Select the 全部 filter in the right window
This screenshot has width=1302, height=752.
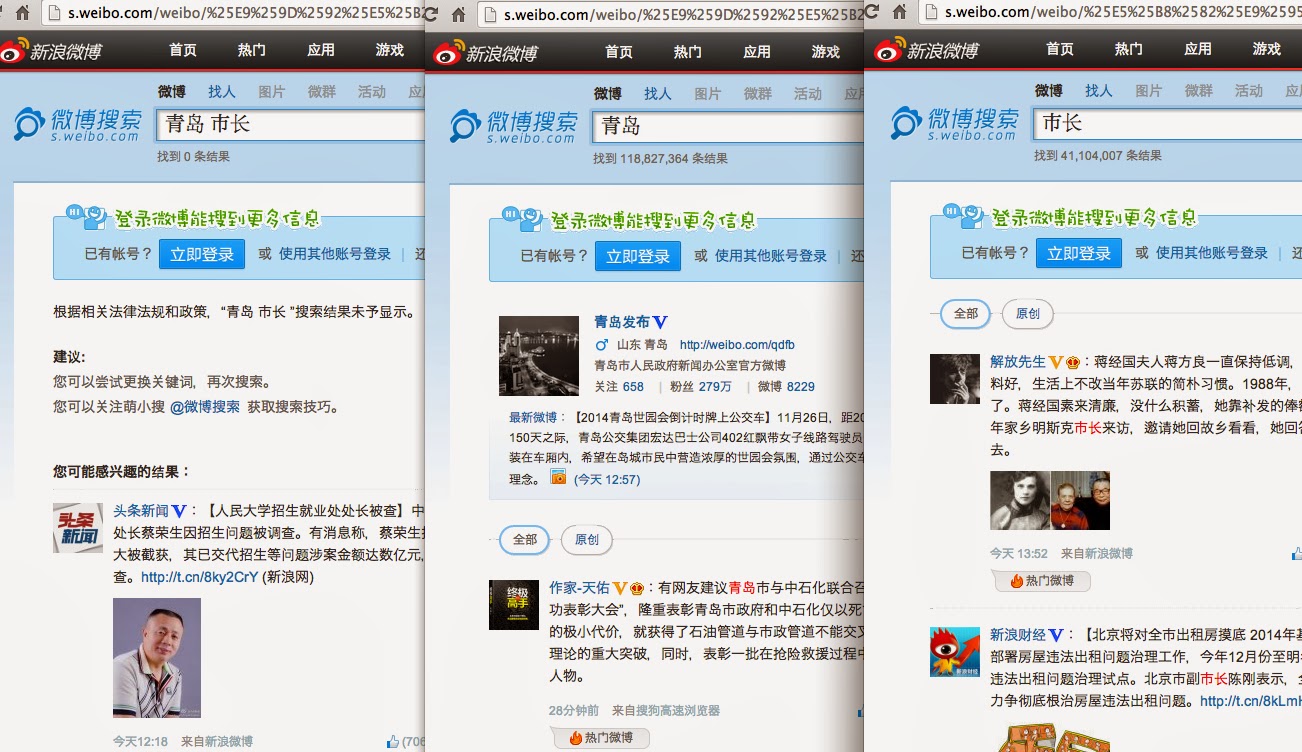click(966, 314)
